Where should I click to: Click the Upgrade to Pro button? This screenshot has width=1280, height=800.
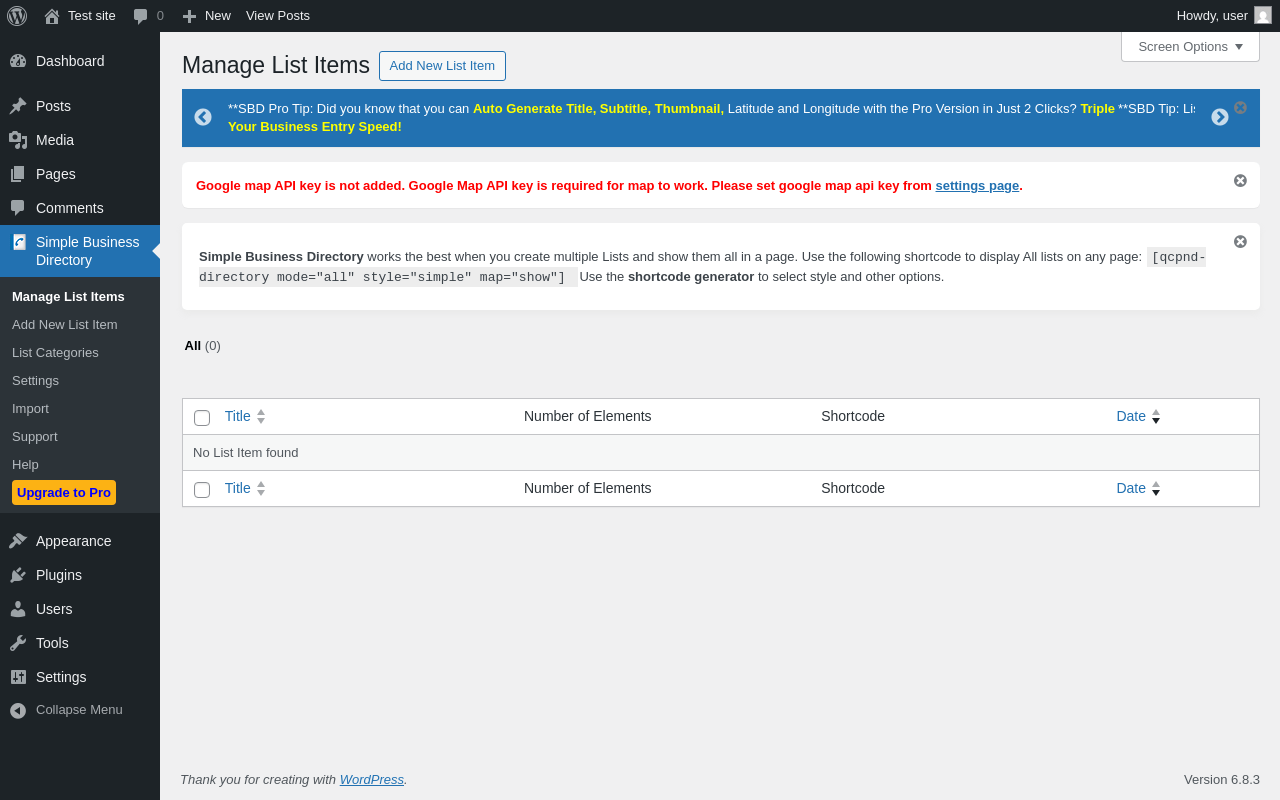click(64, 492)
